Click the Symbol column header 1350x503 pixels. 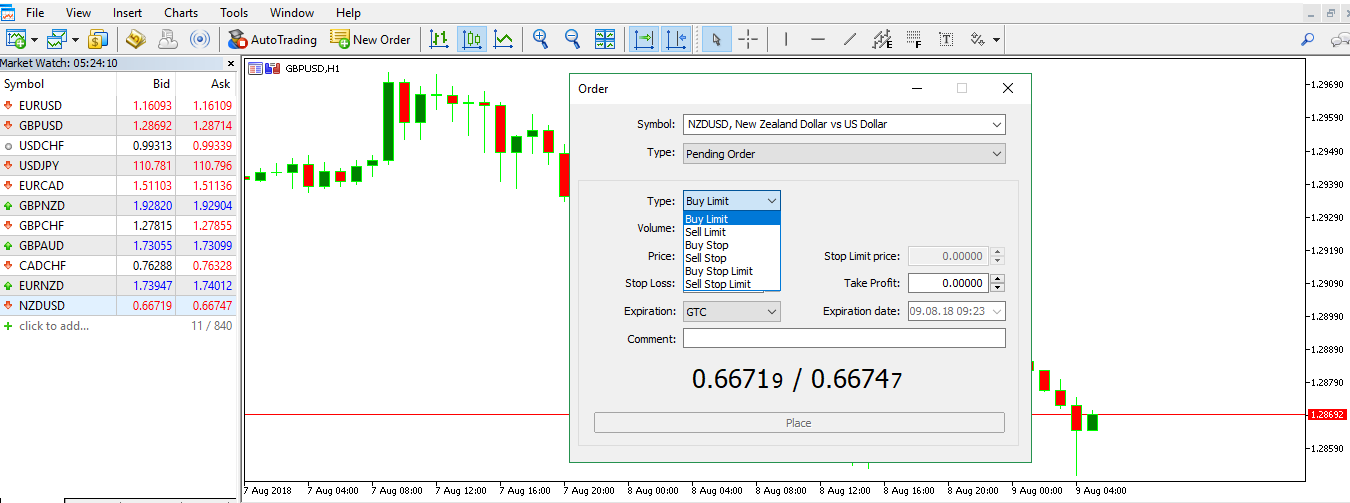[x=58, y=84]
